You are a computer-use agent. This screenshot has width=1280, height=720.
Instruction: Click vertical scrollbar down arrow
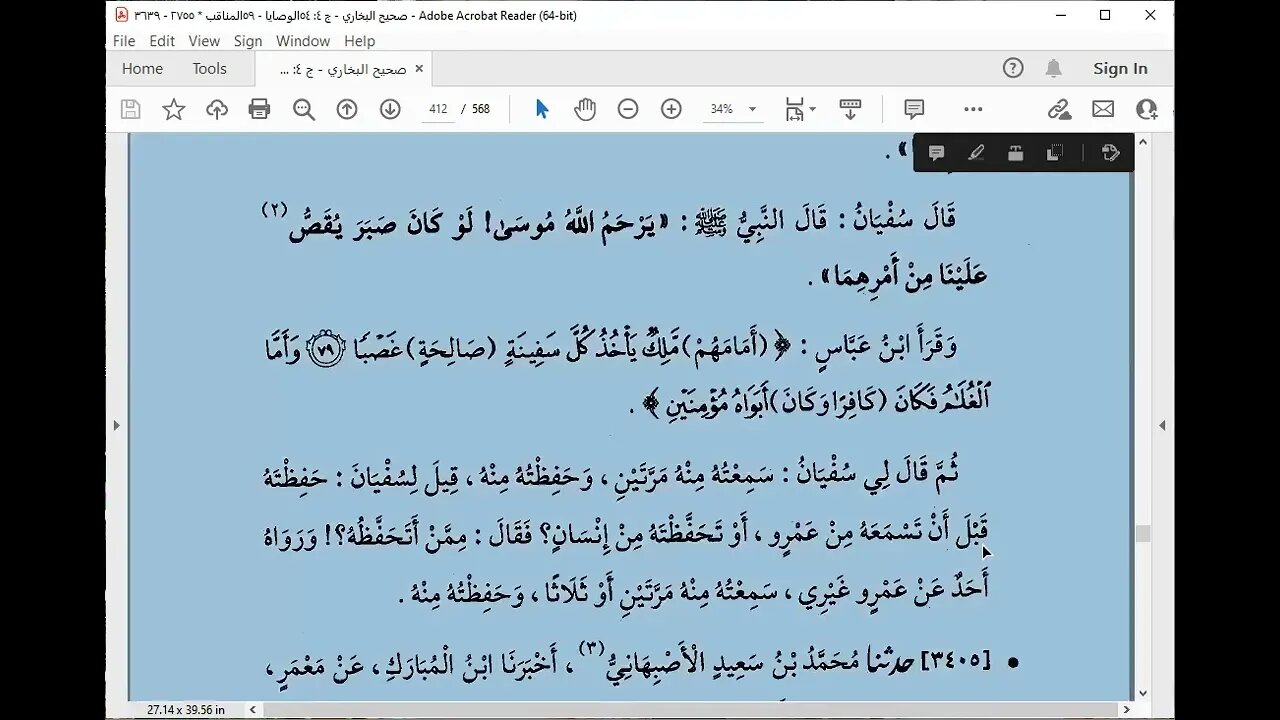[x=1143, y=693]
